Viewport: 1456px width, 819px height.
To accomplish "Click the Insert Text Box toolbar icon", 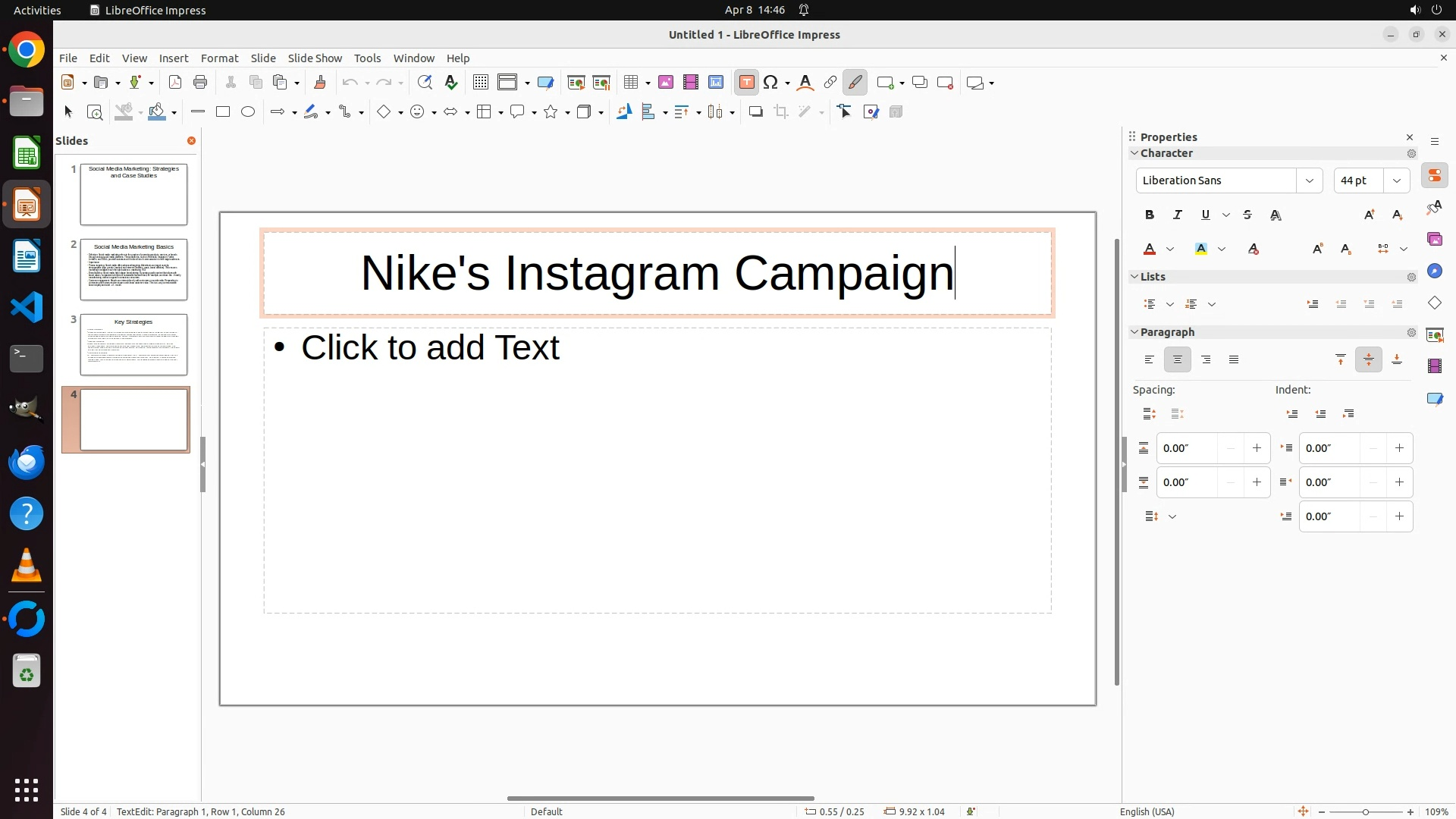I will coord(746,83).
